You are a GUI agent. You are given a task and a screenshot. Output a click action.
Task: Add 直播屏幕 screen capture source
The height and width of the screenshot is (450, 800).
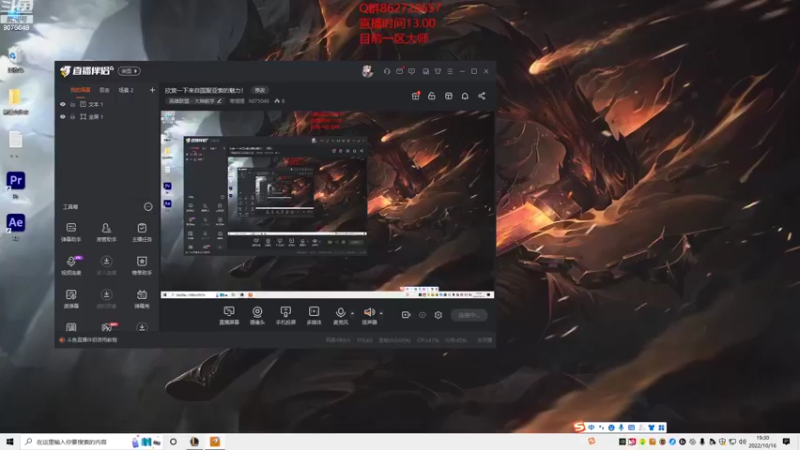[x=229, y=315]
